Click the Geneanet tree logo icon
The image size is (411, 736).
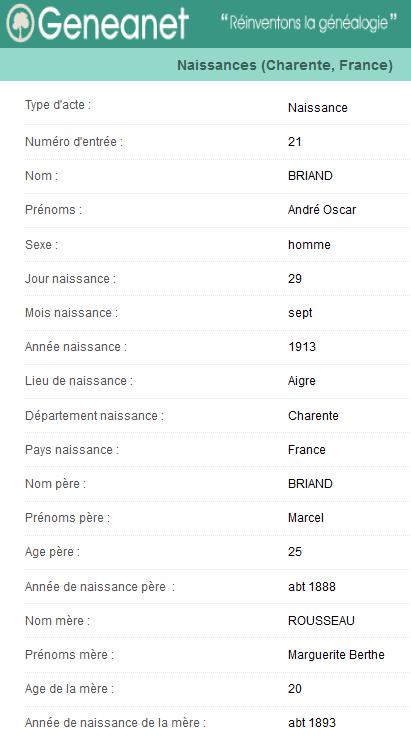(21, 23)
